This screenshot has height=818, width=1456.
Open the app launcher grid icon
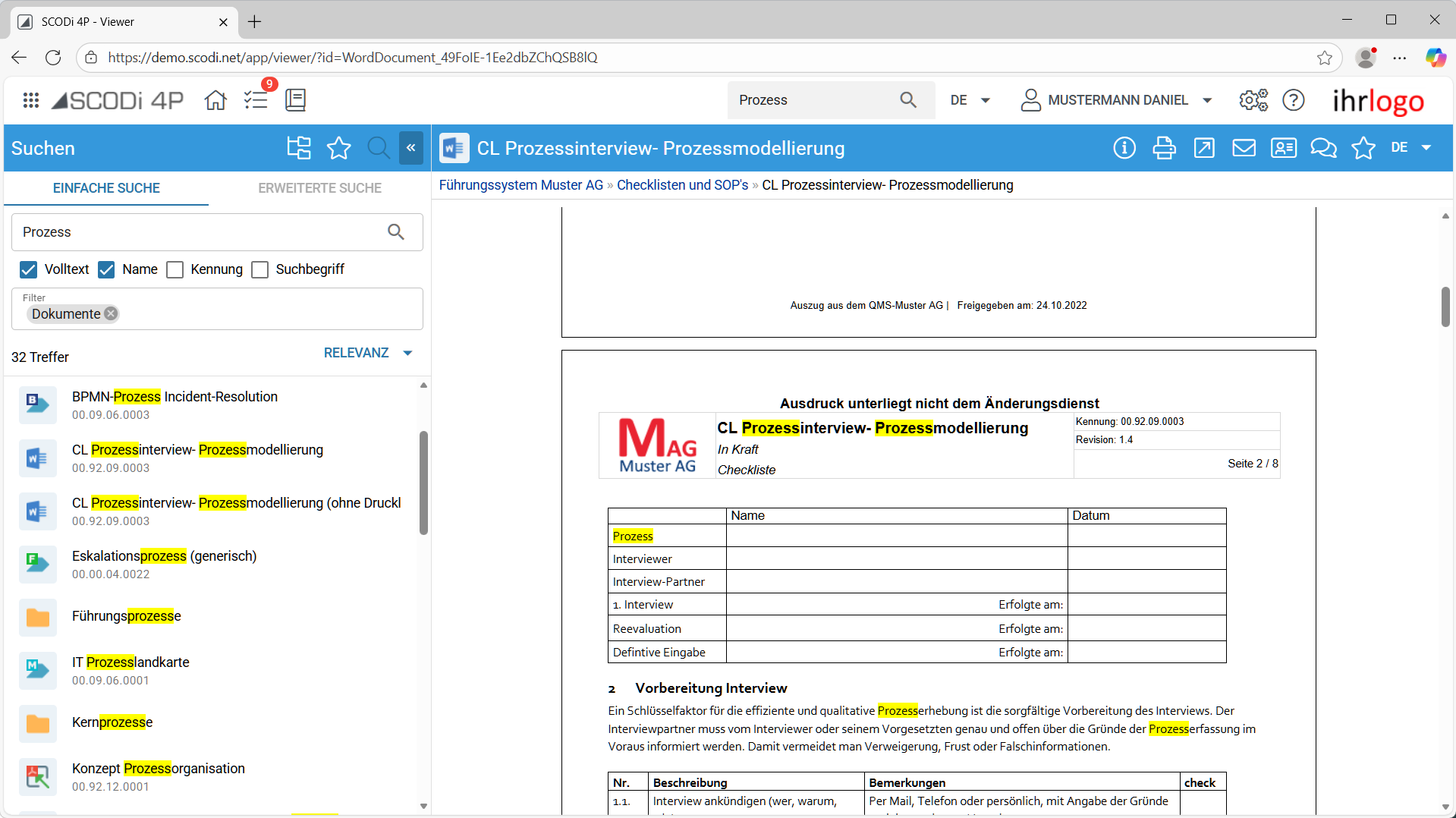(x=30, y=100)
